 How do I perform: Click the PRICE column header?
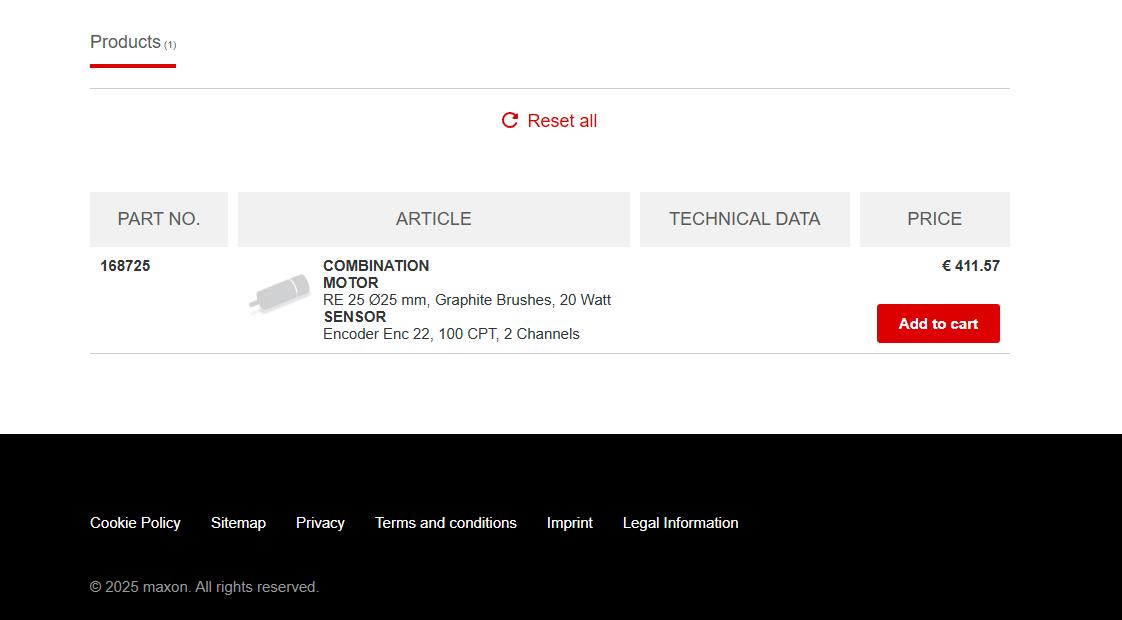pos(935,219)
